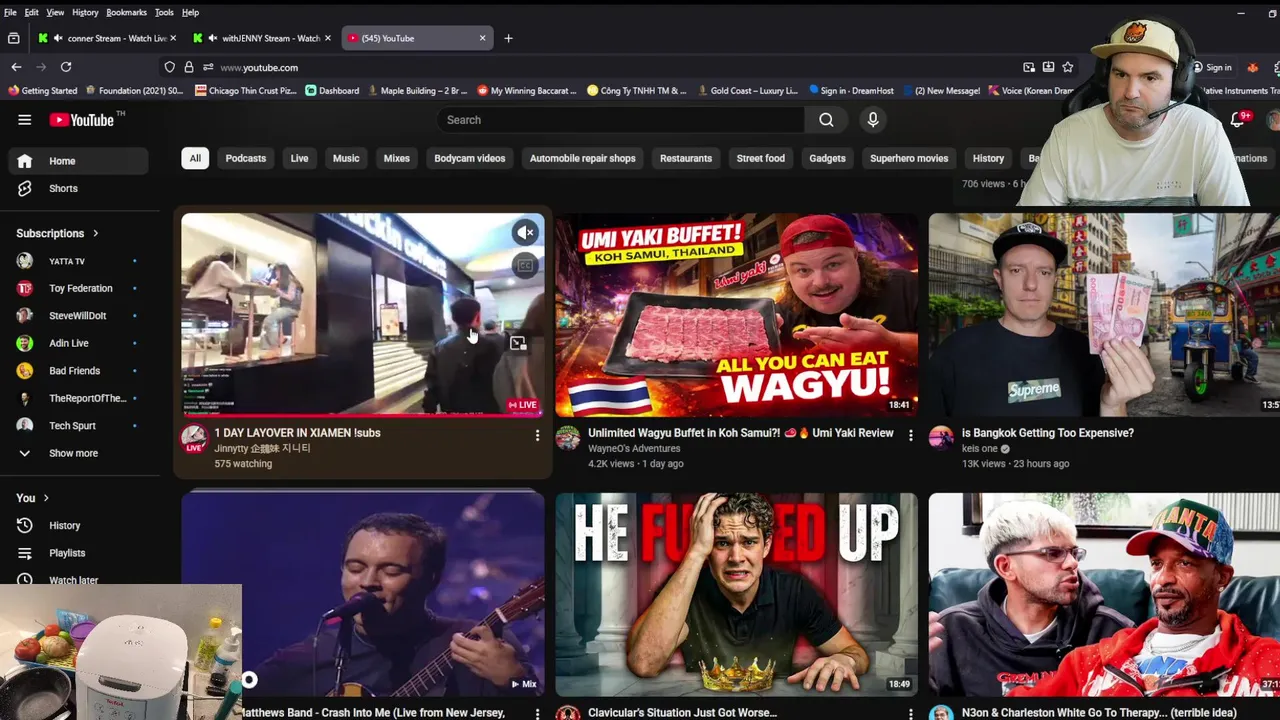Click the search magnifier button
The image size is (1280, 720).
(826, 120)
